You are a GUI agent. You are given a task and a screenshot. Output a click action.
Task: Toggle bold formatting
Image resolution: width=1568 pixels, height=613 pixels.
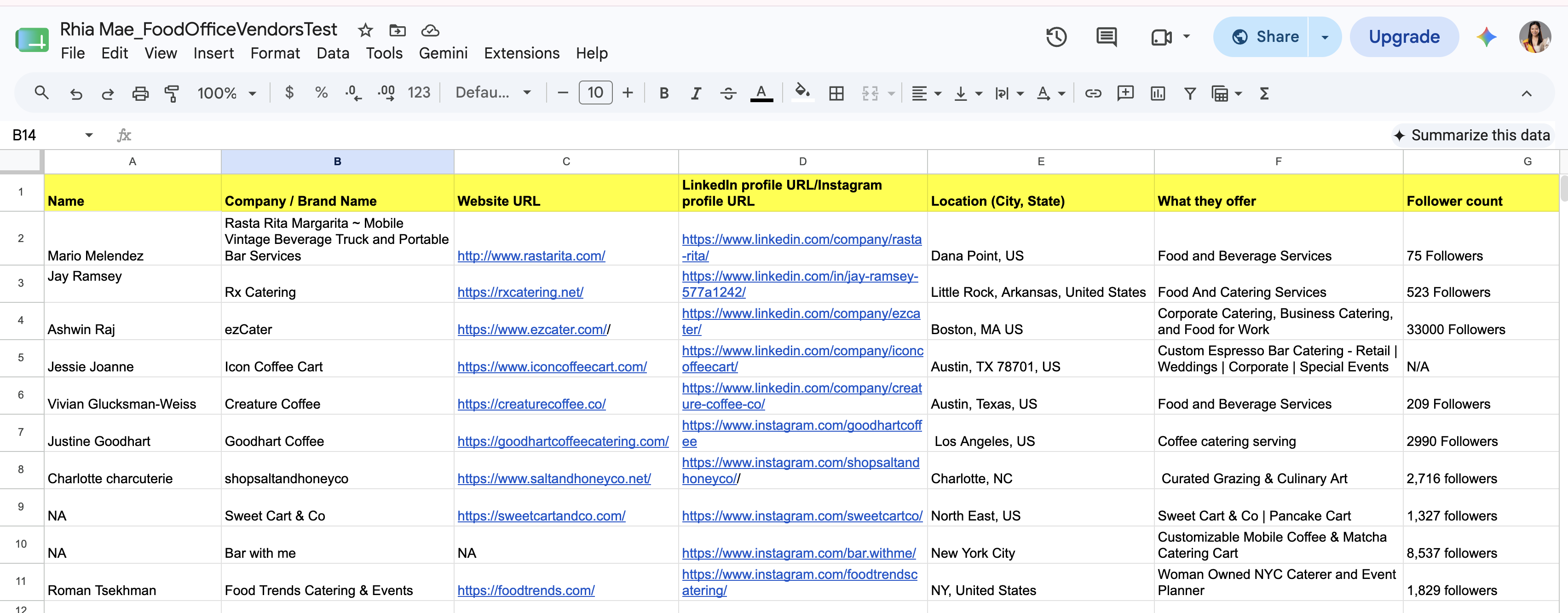(x=664, y=93)
